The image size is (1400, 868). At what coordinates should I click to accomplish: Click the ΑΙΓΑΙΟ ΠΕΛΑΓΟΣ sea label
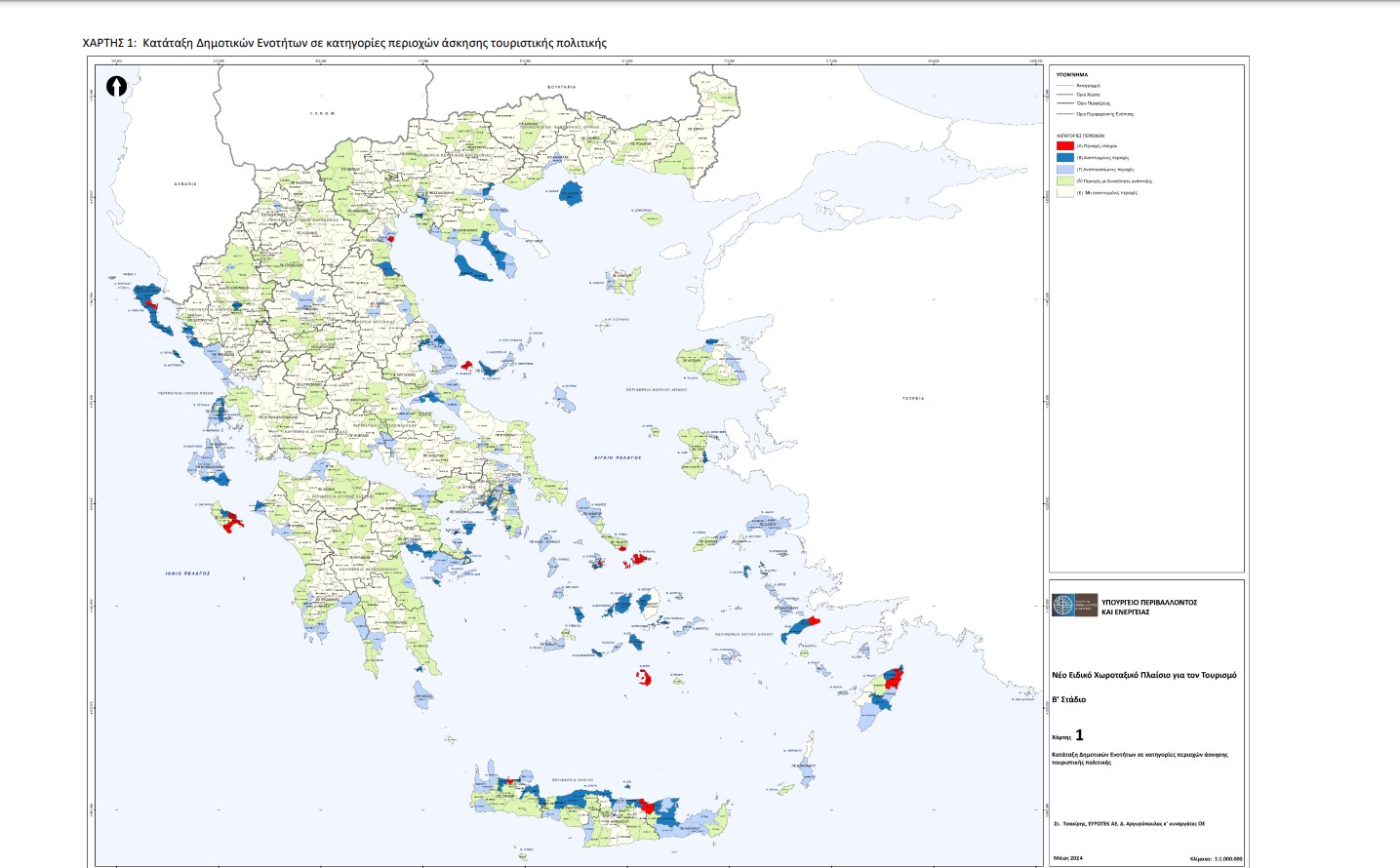619,457
